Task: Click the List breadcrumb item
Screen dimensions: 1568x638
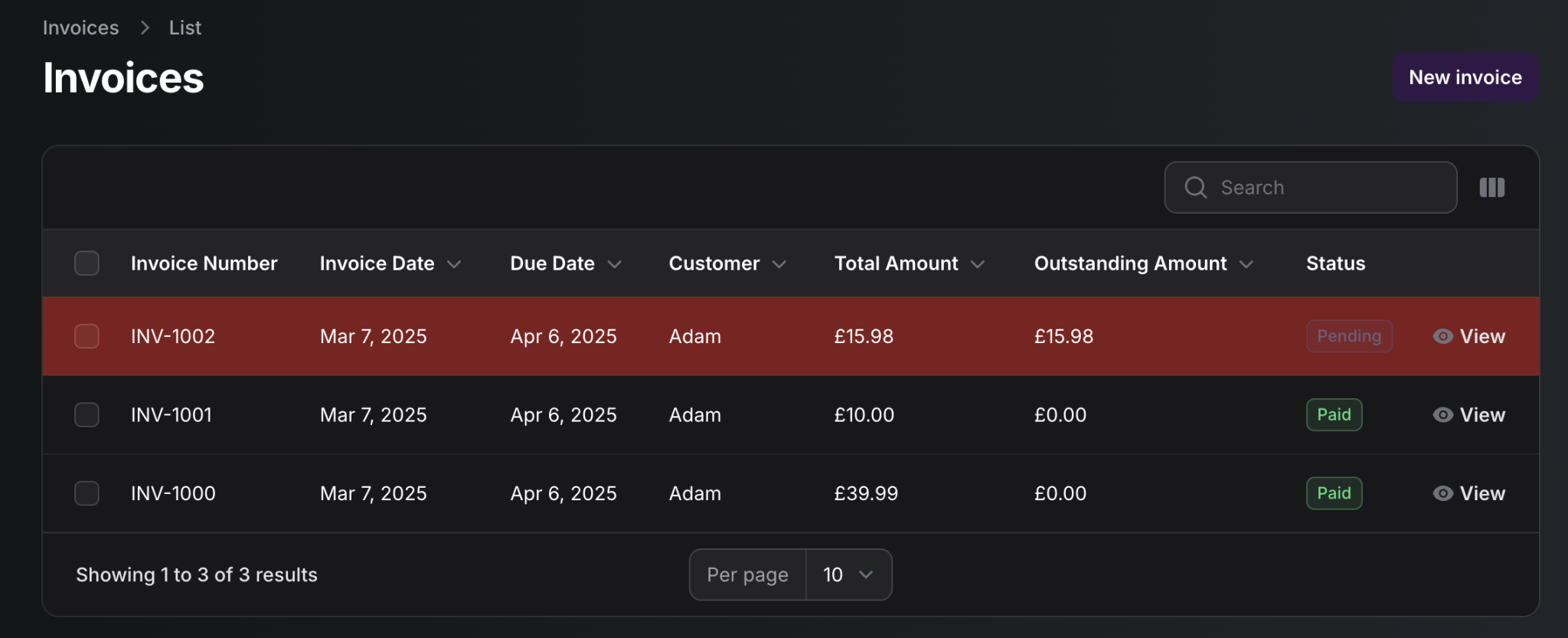Action: [x=185, y=28]
